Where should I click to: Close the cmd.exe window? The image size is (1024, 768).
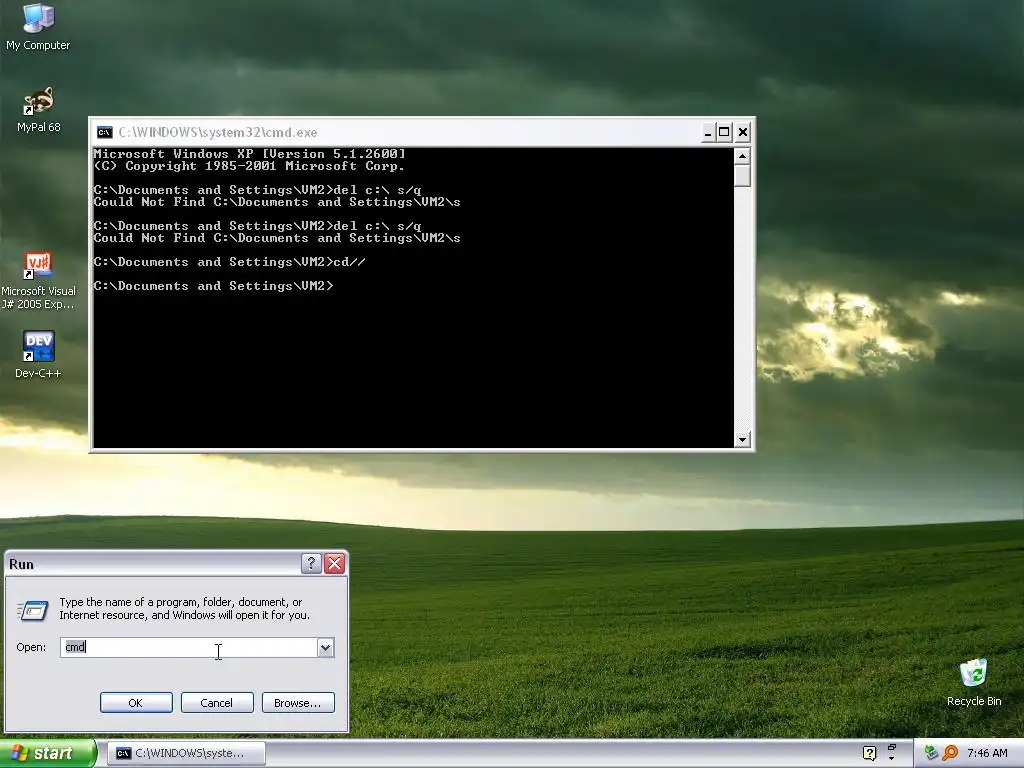tap(743, 133)
